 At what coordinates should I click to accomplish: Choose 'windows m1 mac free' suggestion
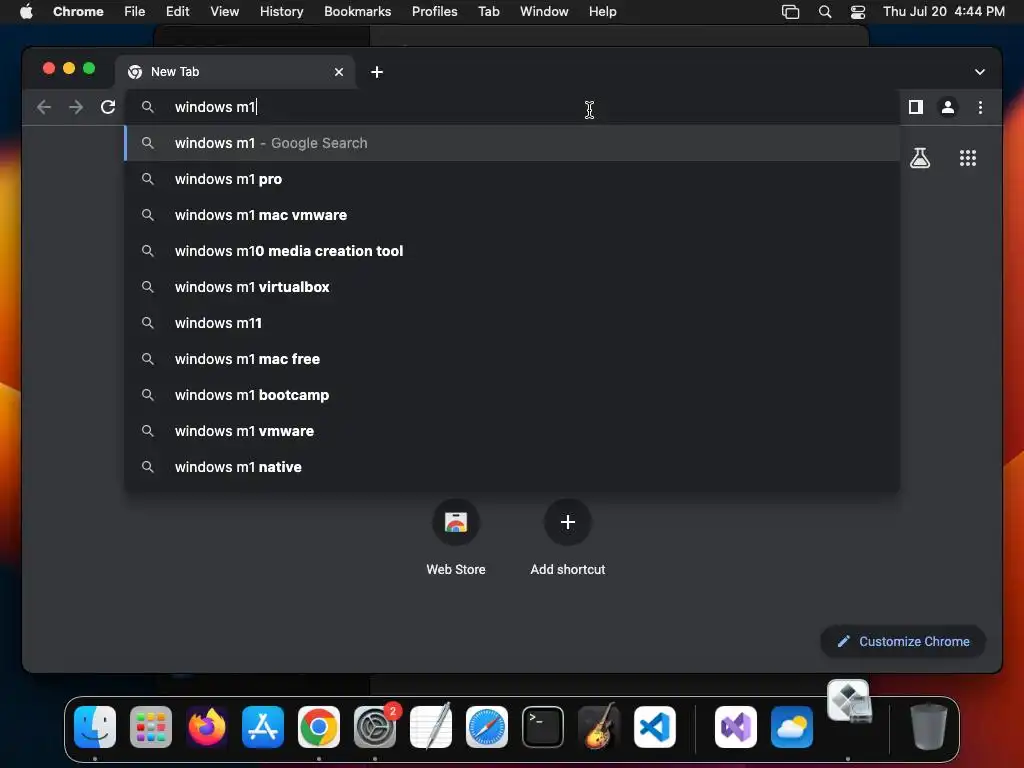[x=512, y=359]
